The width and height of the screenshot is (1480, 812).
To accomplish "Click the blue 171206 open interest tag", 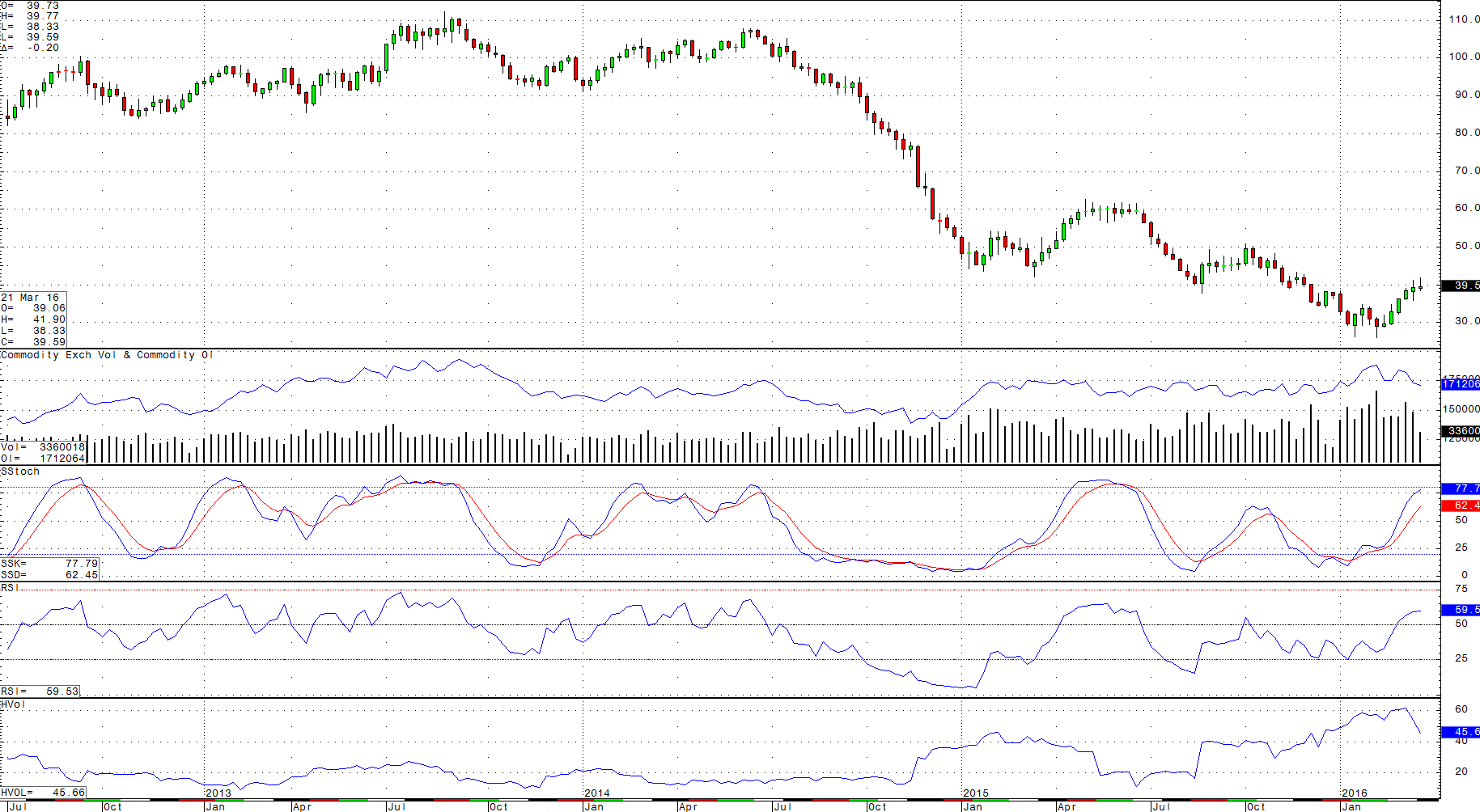I will [1461, 384].
